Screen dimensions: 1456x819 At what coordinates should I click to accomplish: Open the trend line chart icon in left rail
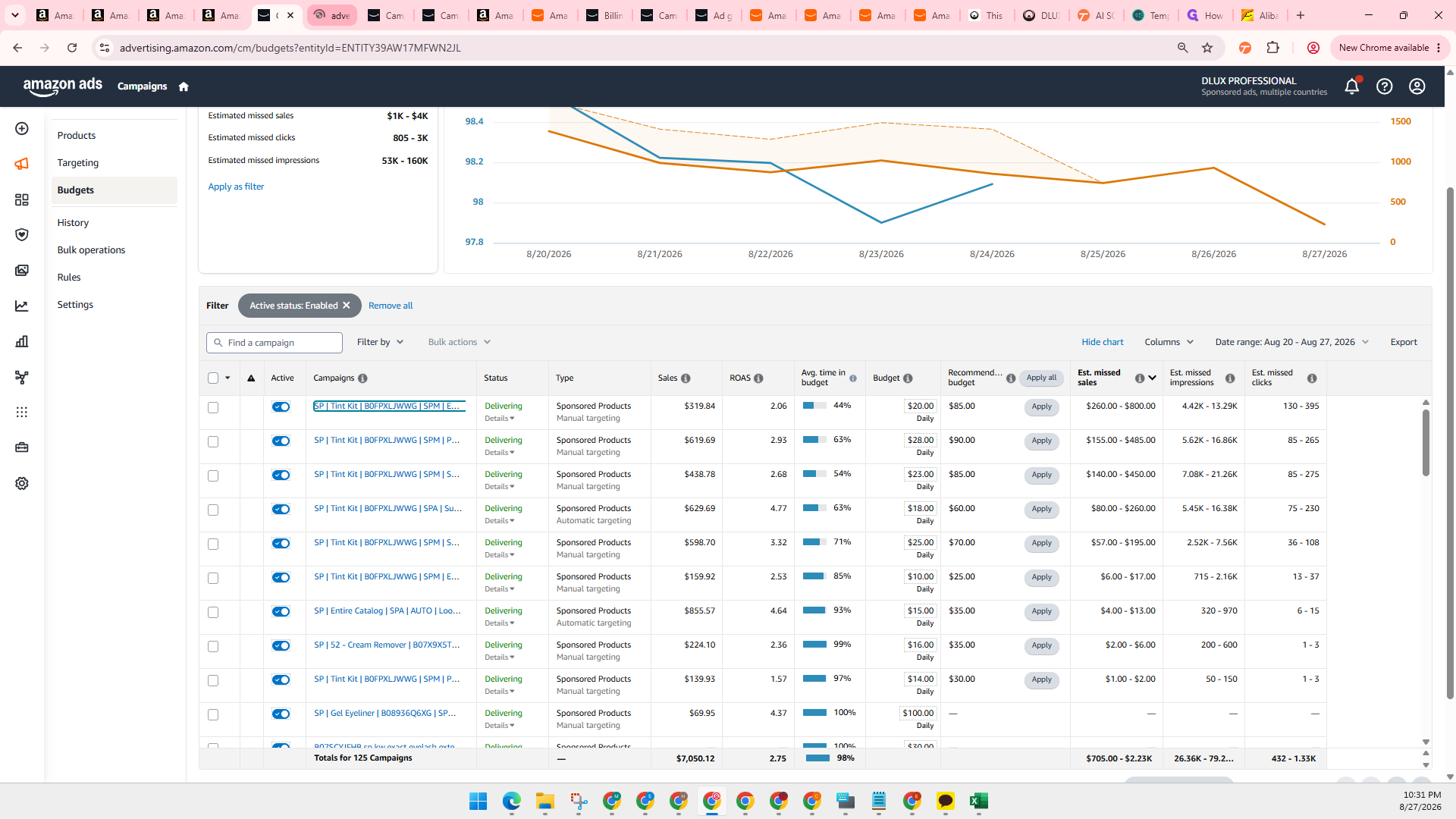point(22,306)
